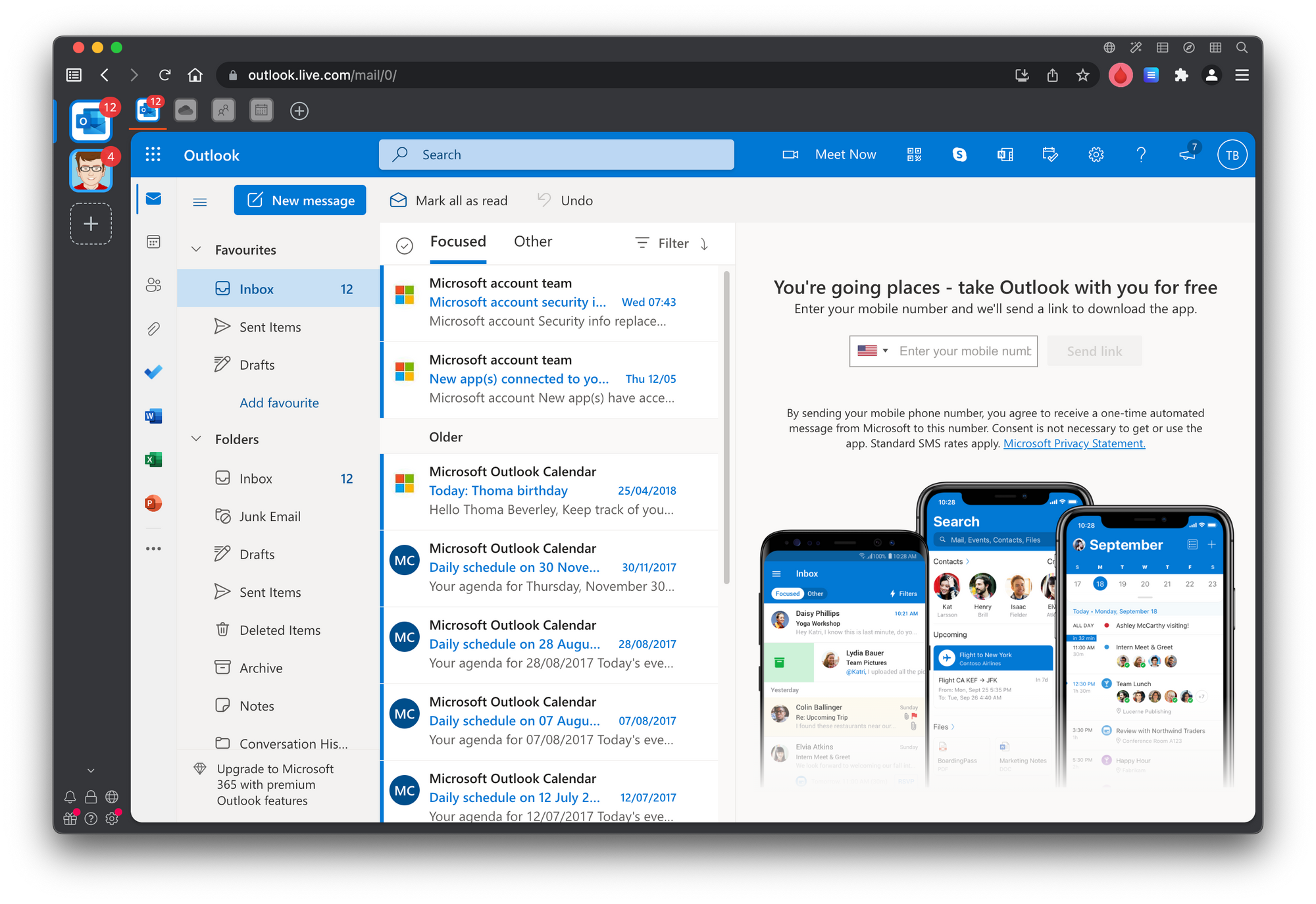
Task: Expand the Folders section chevron
Action: point(196,437)
